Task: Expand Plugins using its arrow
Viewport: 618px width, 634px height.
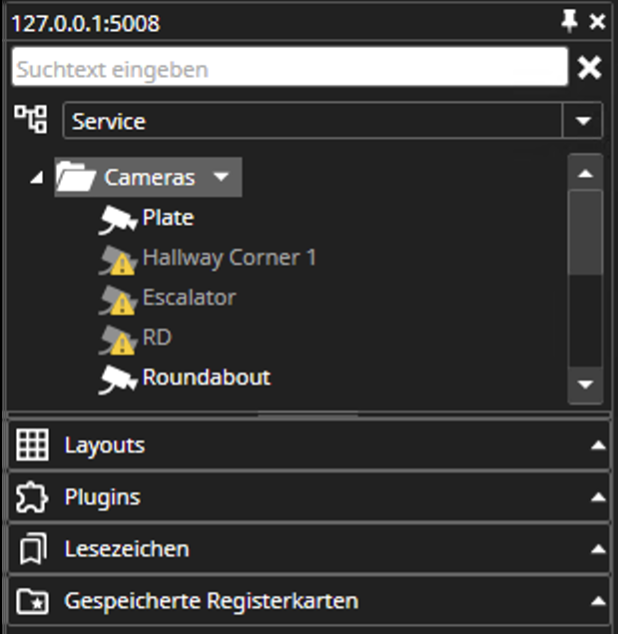Action: [598, 497]
